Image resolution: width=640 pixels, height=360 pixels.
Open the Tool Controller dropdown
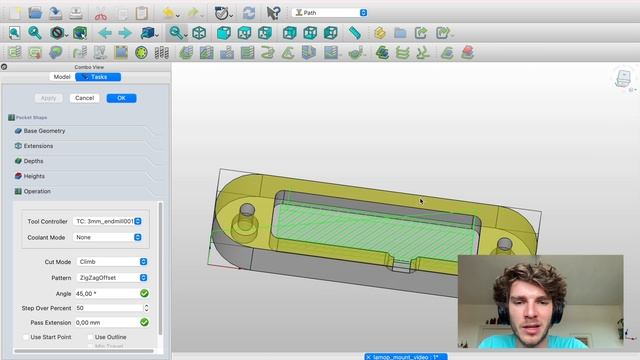[107, 221]
